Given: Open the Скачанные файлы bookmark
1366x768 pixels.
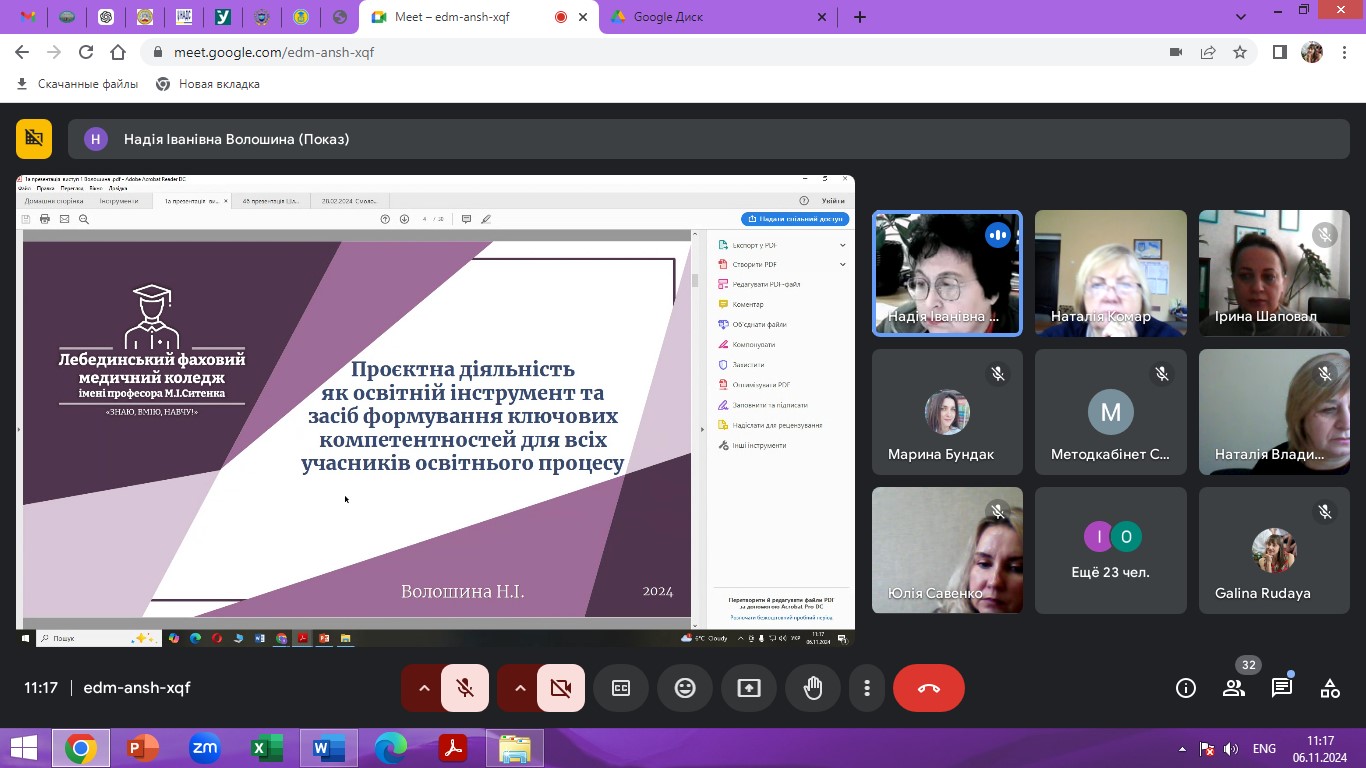Looking at the screenshot, I should tap(78, 84).
